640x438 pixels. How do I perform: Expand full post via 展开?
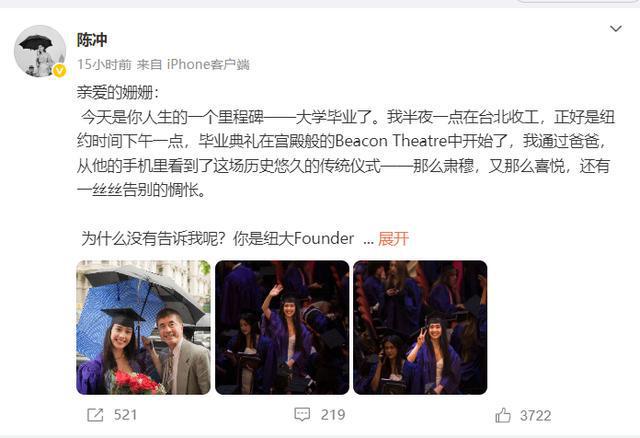[x=393, y=239]
